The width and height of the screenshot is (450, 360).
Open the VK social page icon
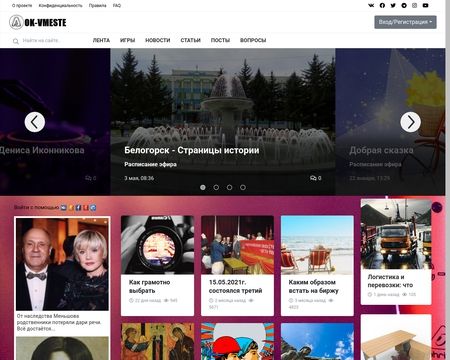click(x=371, y=5)
